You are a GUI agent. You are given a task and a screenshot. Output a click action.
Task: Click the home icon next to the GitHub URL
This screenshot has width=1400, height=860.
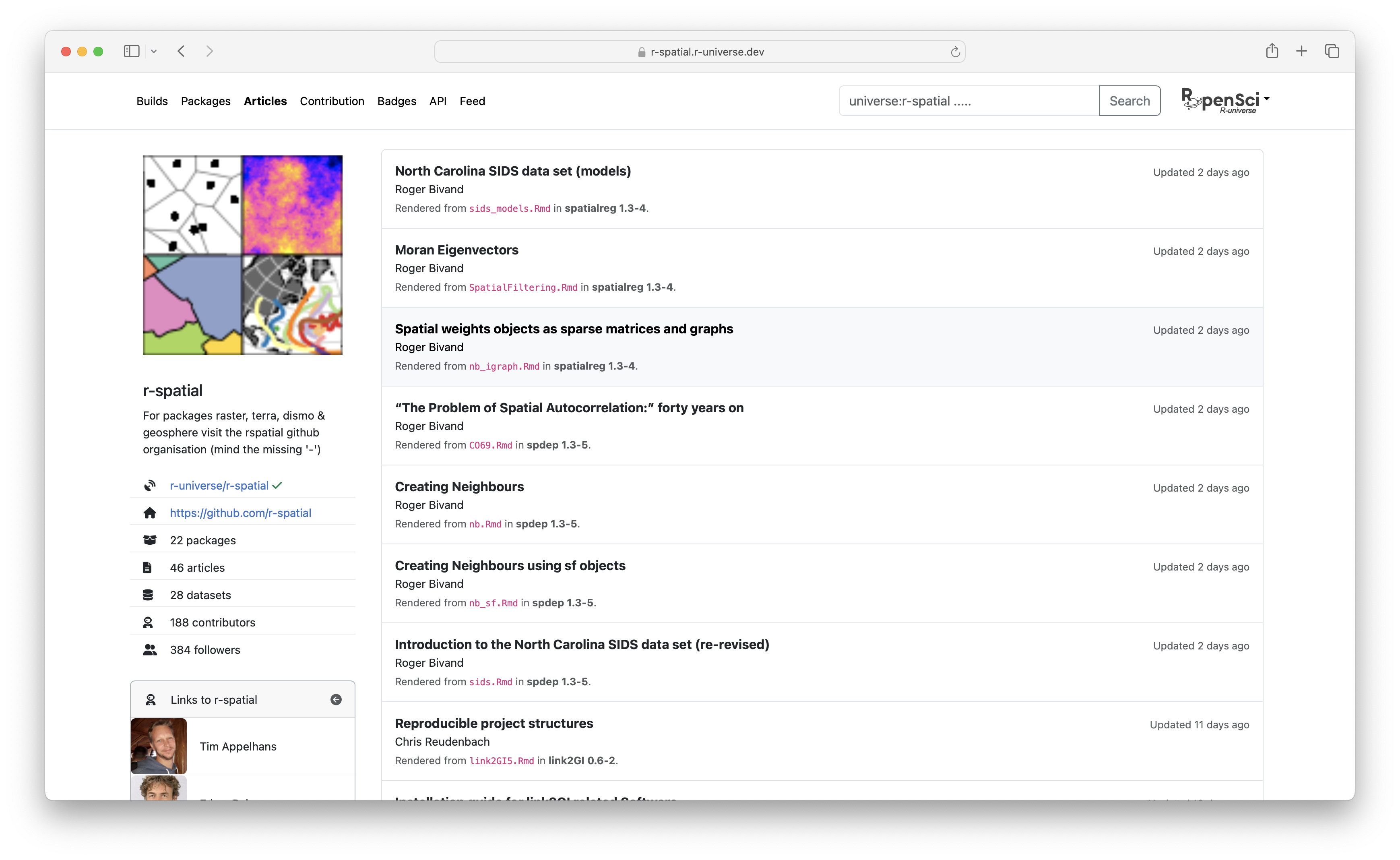(150, 513)
